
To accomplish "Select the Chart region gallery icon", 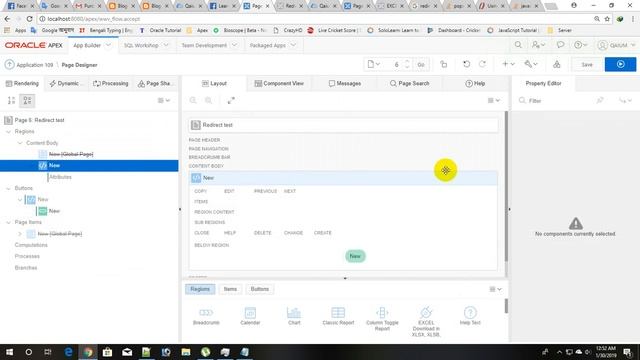I will pos(294,316).
